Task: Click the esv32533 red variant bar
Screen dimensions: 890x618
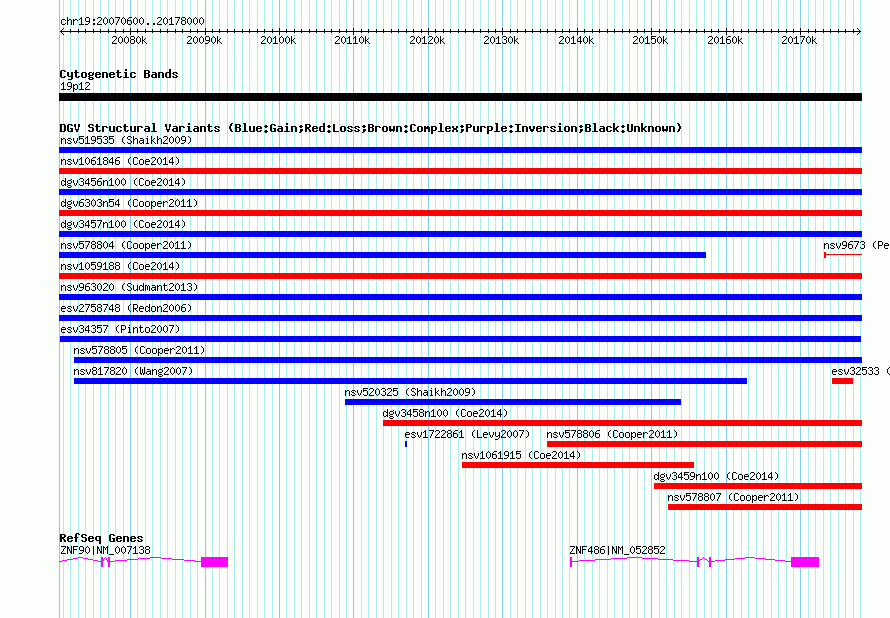Action: pos(842,381)
